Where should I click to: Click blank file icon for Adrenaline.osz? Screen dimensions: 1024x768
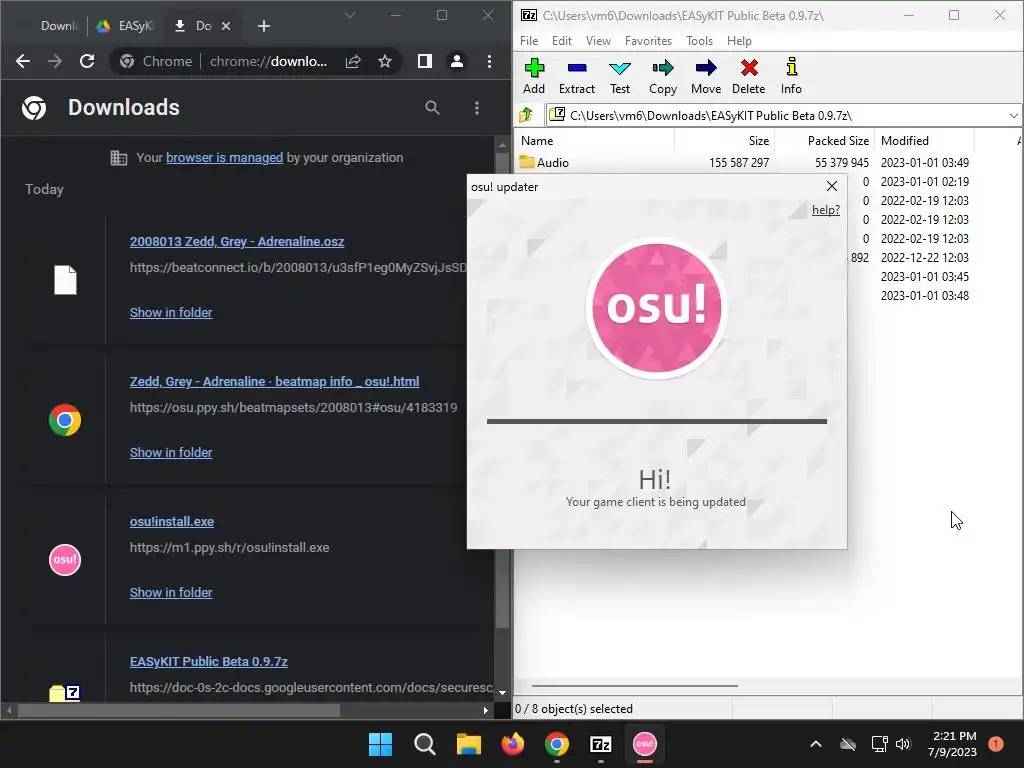coord(65,280)
